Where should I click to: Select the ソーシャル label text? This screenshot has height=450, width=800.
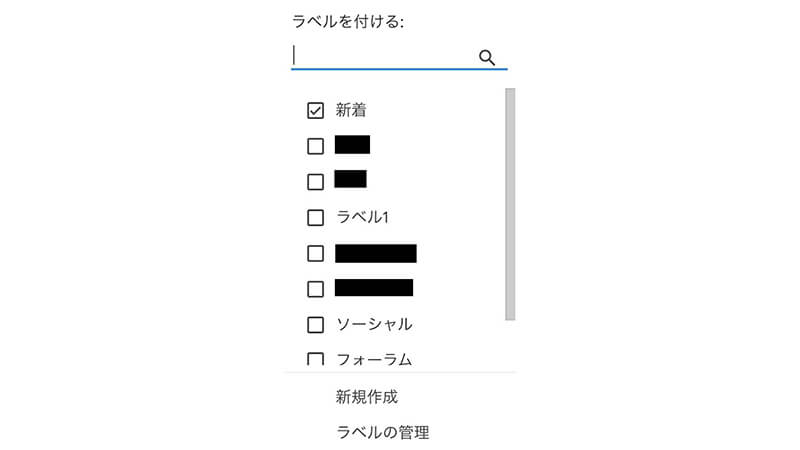tap(374, 324)
